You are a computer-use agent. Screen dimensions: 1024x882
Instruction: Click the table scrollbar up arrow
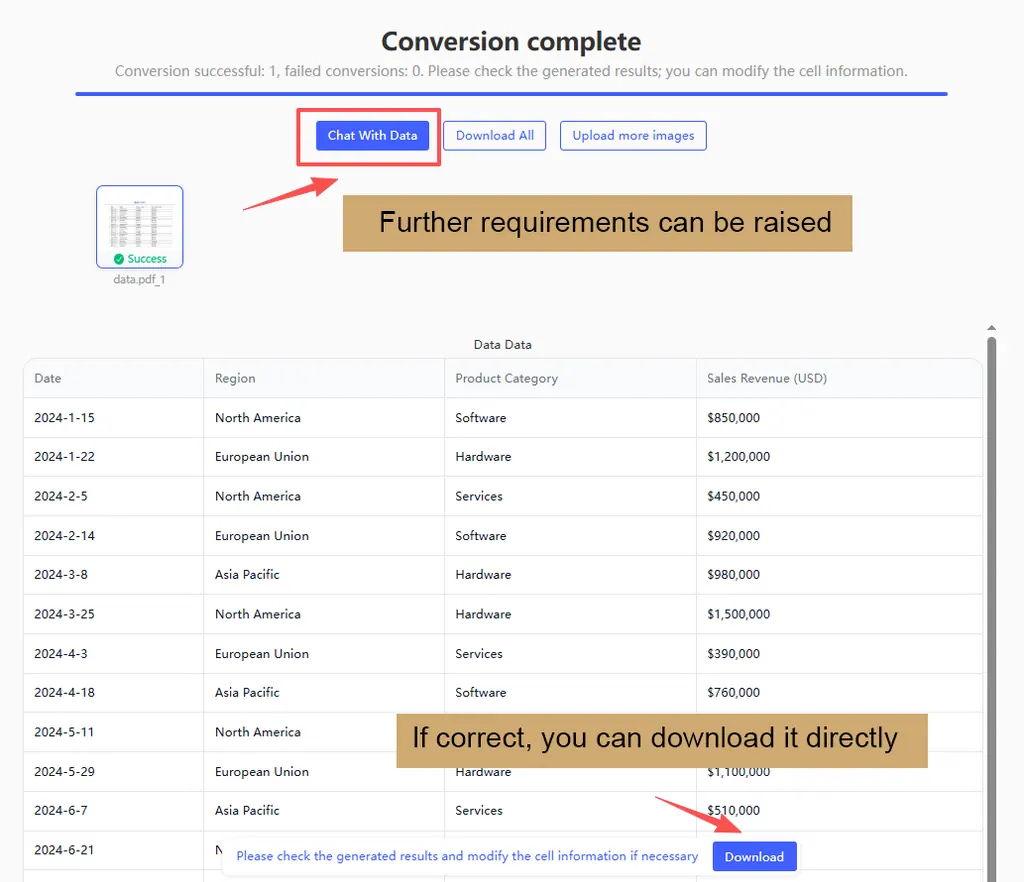tap(991, 328)
